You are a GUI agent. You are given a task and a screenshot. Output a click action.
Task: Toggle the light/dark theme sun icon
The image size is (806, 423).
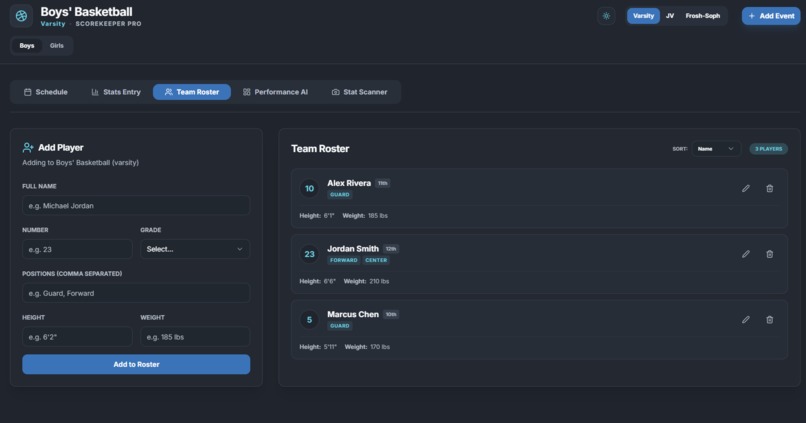(x=607, y=16)
